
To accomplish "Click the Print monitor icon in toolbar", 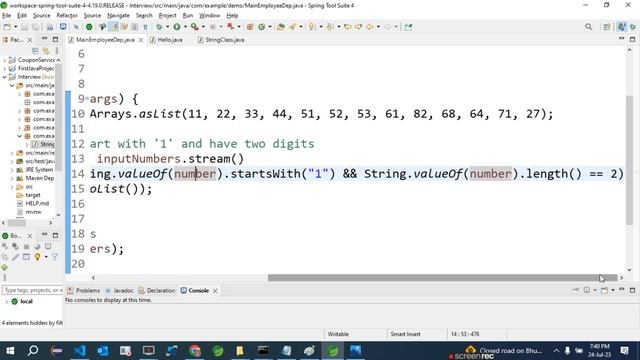I will 63,27.
